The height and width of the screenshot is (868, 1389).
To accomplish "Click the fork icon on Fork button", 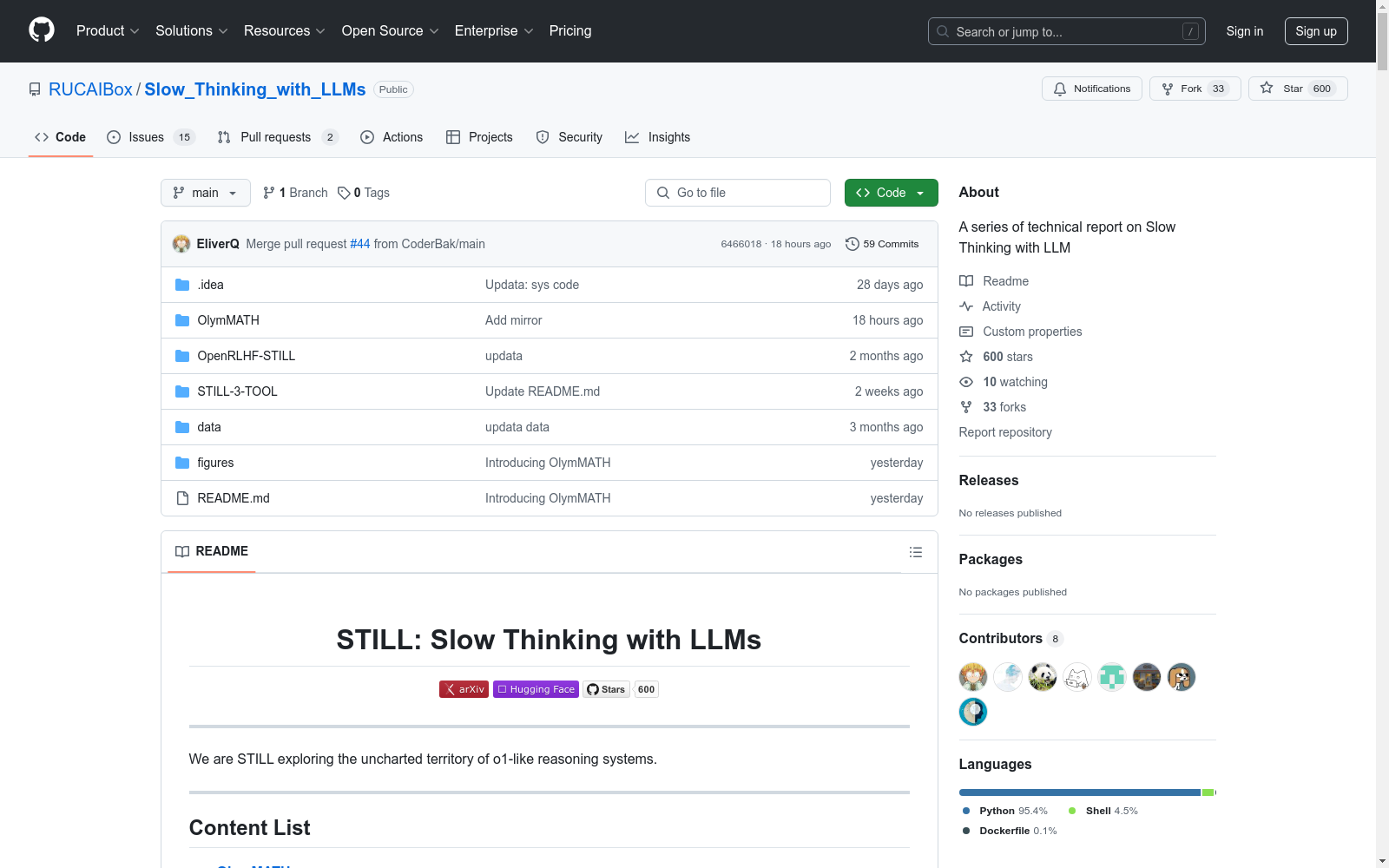I will click(x=1168, y=89).
